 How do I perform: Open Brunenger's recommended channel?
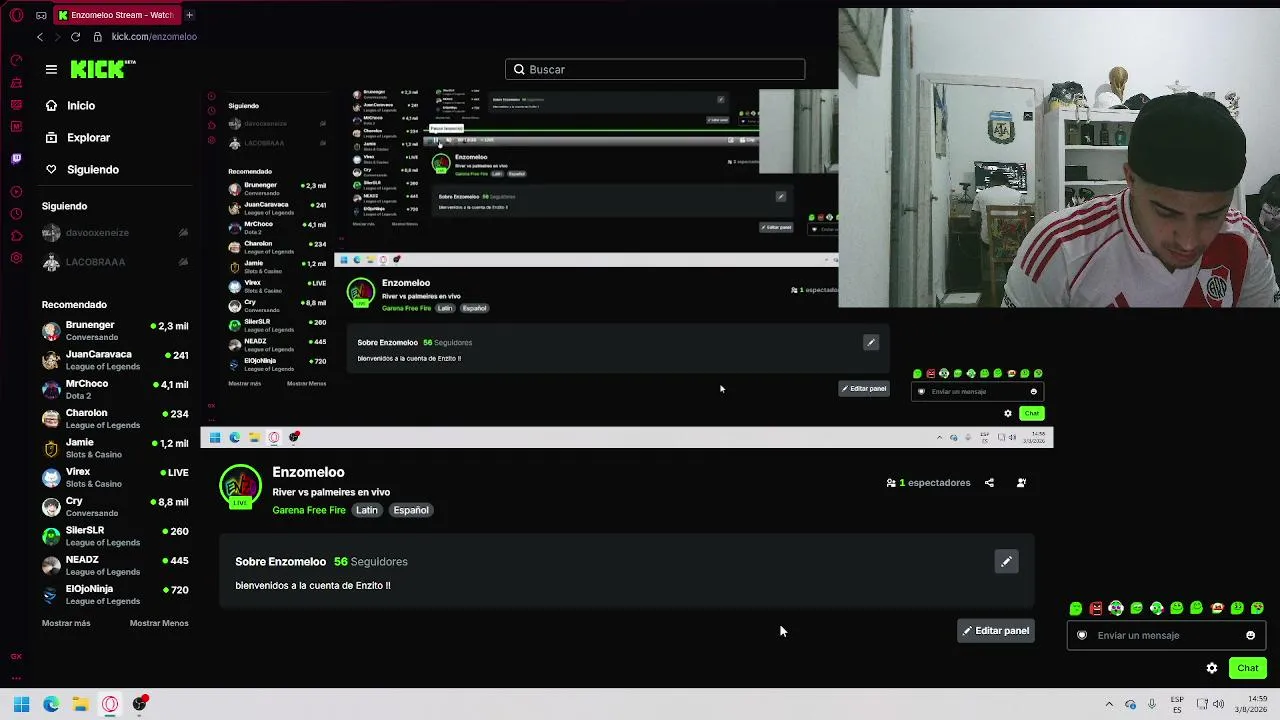pos(115,331)
